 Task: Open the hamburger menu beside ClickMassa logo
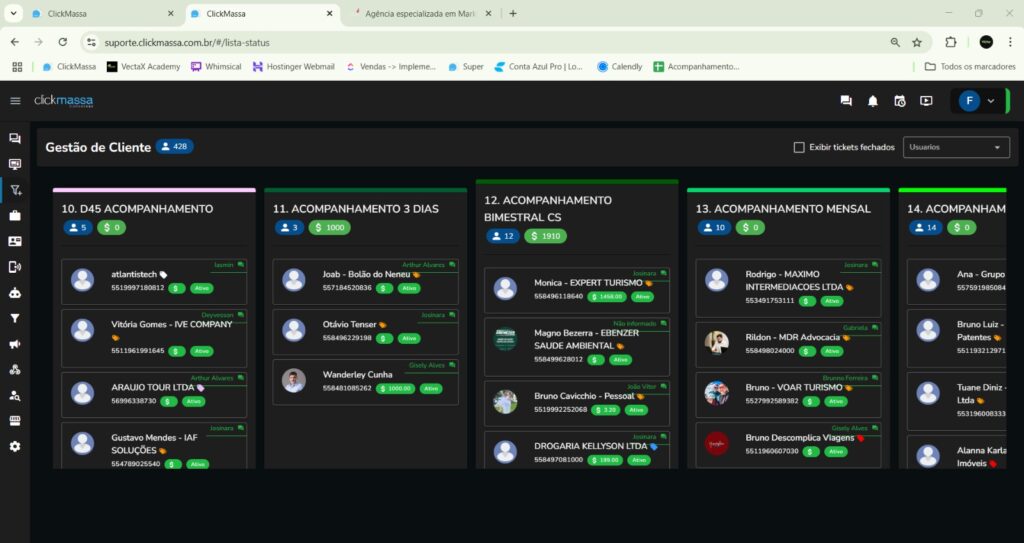[x=15, y=101]
